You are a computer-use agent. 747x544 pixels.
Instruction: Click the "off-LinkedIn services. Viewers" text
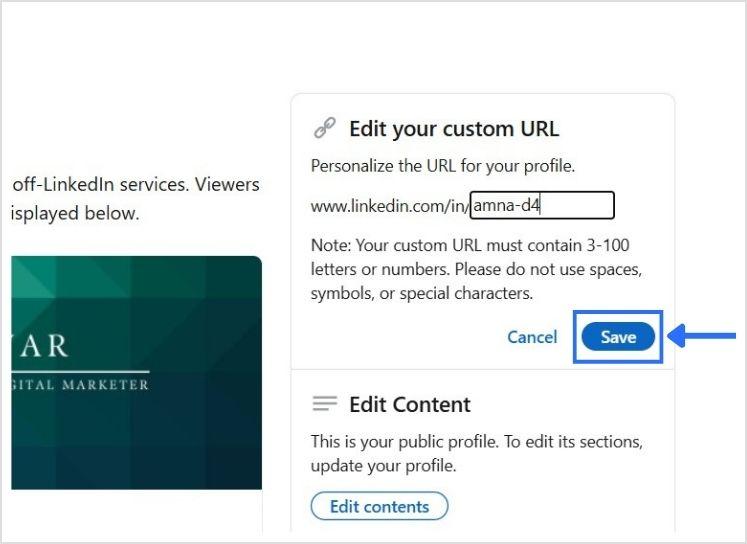click(x=135, y=184)
